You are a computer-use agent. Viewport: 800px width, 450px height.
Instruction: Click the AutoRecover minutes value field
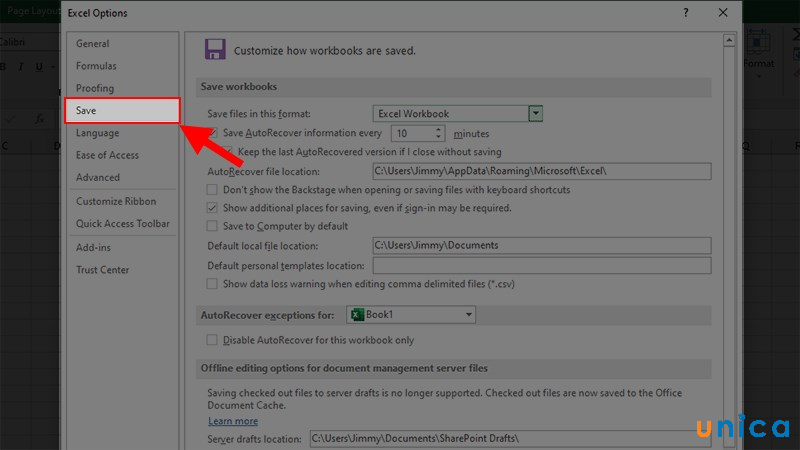tap(413, 134)
